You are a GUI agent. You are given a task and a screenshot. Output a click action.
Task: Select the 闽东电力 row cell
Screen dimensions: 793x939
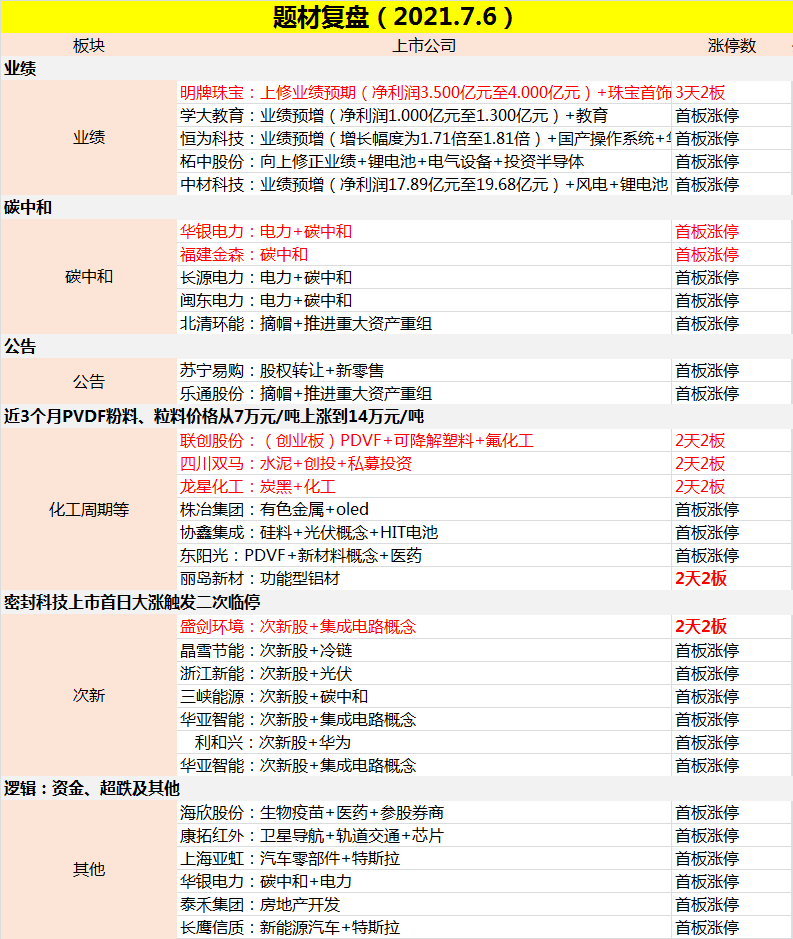click(x=424, y=301)
